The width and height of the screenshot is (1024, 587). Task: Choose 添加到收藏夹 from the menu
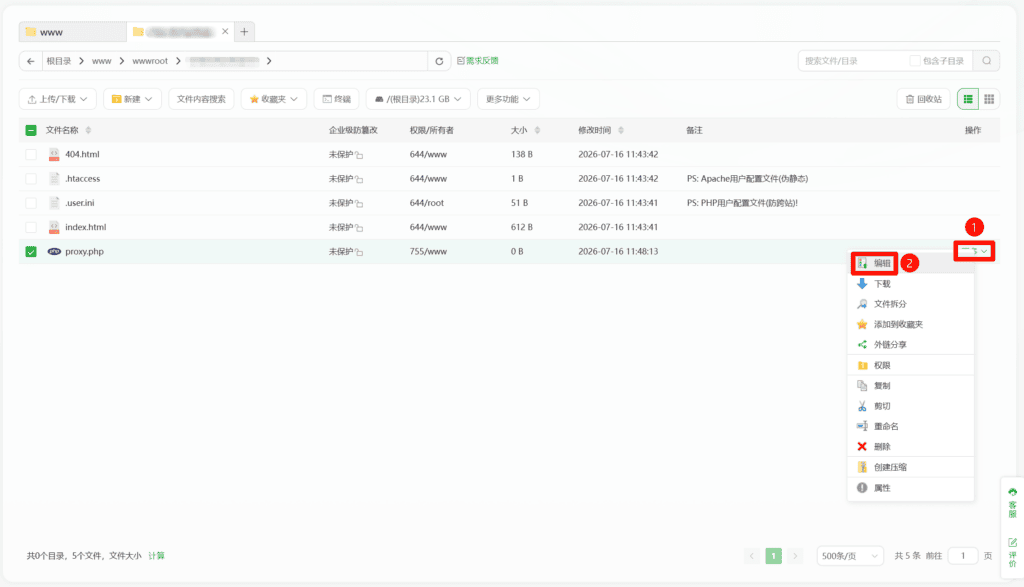tap(910, 325)
